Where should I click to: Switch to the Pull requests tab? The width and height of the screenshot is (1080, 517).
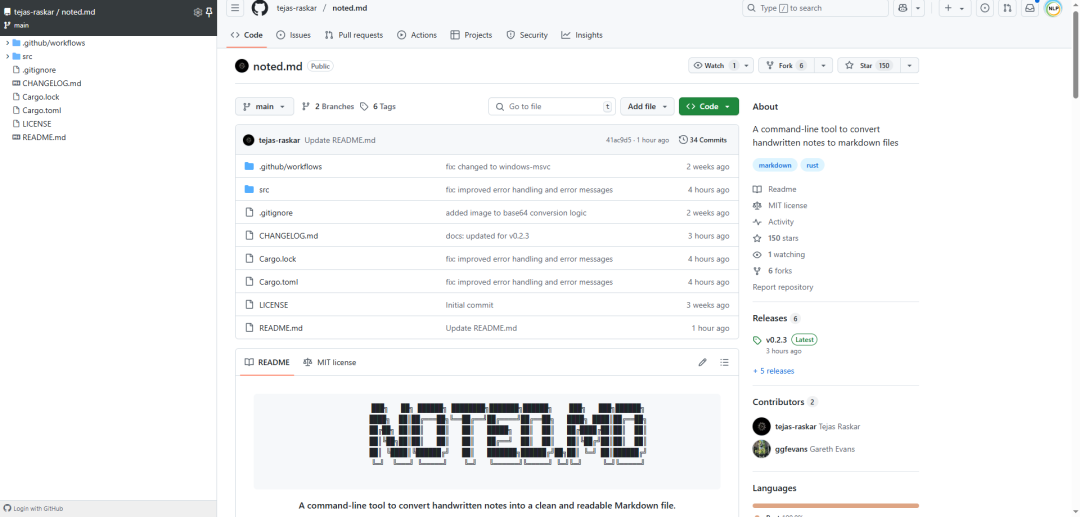(x=353, y=35)
